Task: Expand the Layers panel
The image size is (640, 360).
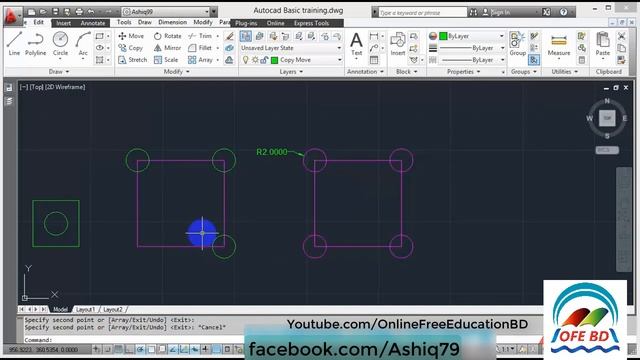Action: tap(291, 72)
